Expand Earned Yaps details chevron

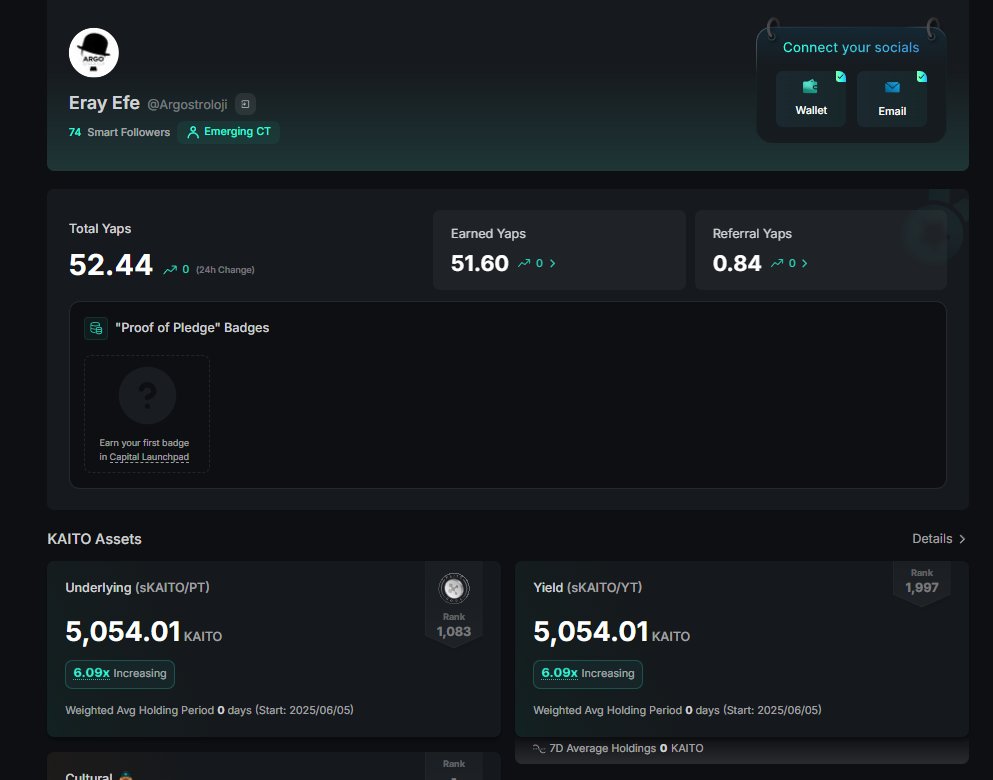click(552, 263)
